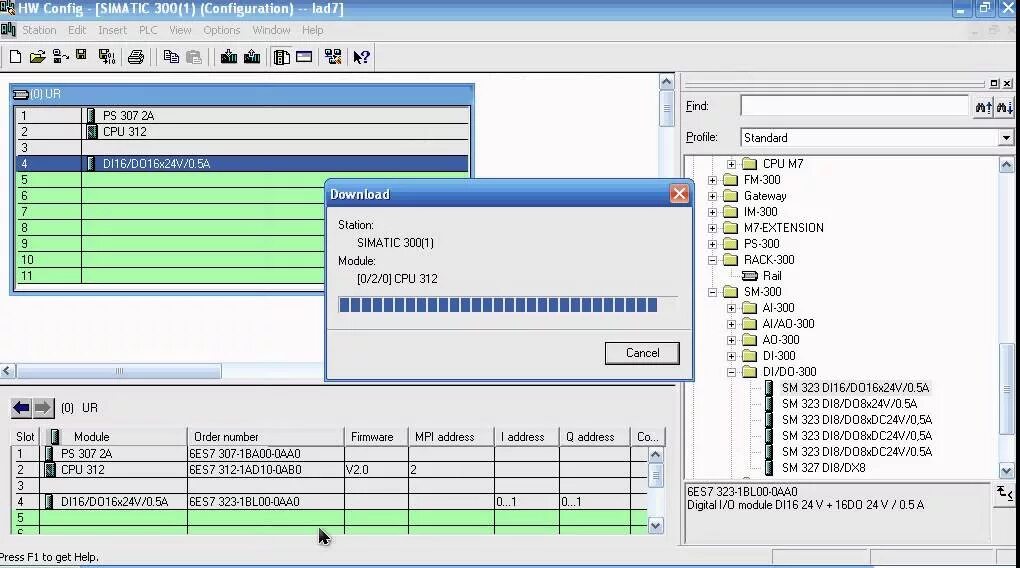Viewport: 1020px width, 568px height.
Task: Expand the CPU M7 folder
Action: [x=731, y=164]
